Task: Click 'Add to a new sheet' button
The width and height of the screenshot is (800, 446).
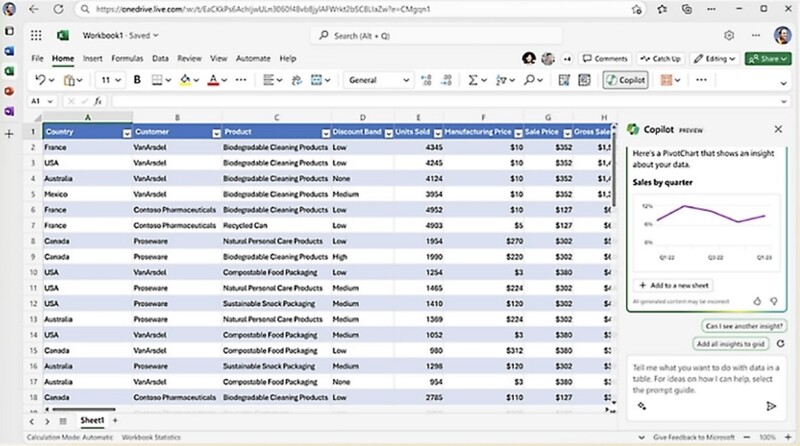Action: click(673, 285)
